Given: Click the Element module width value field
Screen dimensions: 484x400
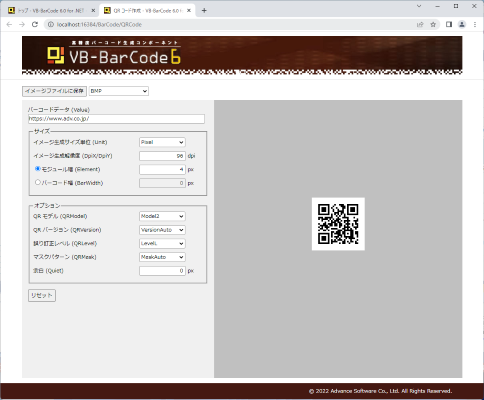Looking at the screenshot, I should click(162, 169).
